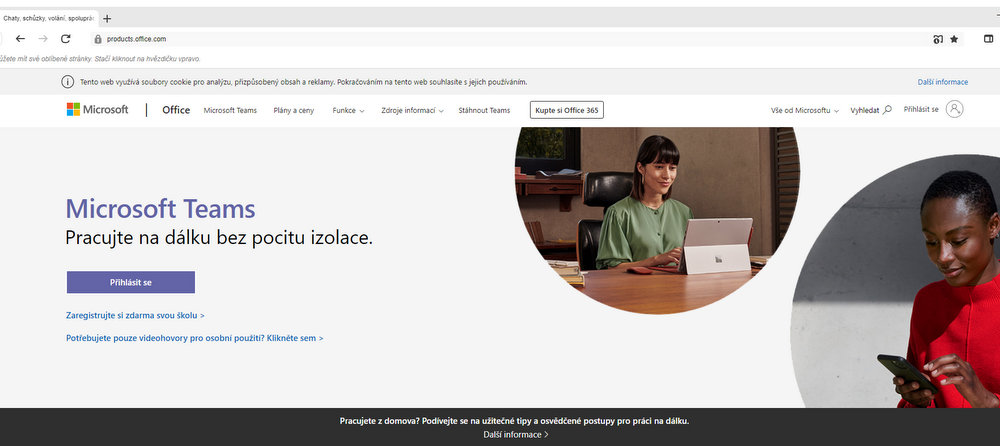Click the browser back arrow
Screen dimensions: 1000x446
pos(20,39)
